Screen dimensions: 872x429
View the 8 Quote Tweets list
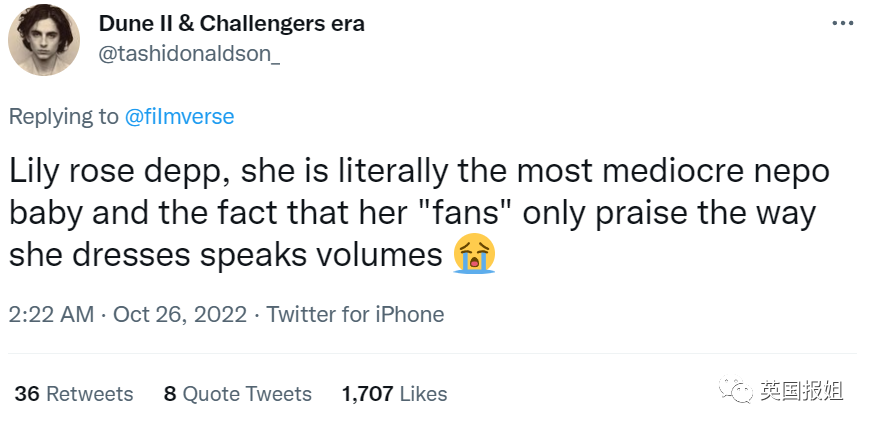pyautogui.click(x=237, y=394)
